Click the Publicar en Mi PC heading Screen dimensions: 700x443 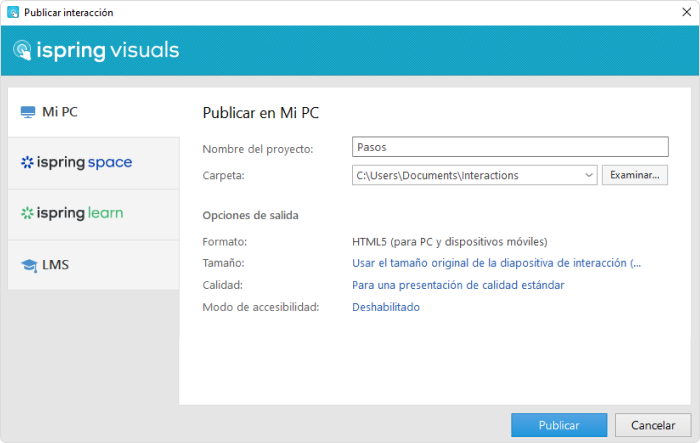coord(261,113)
